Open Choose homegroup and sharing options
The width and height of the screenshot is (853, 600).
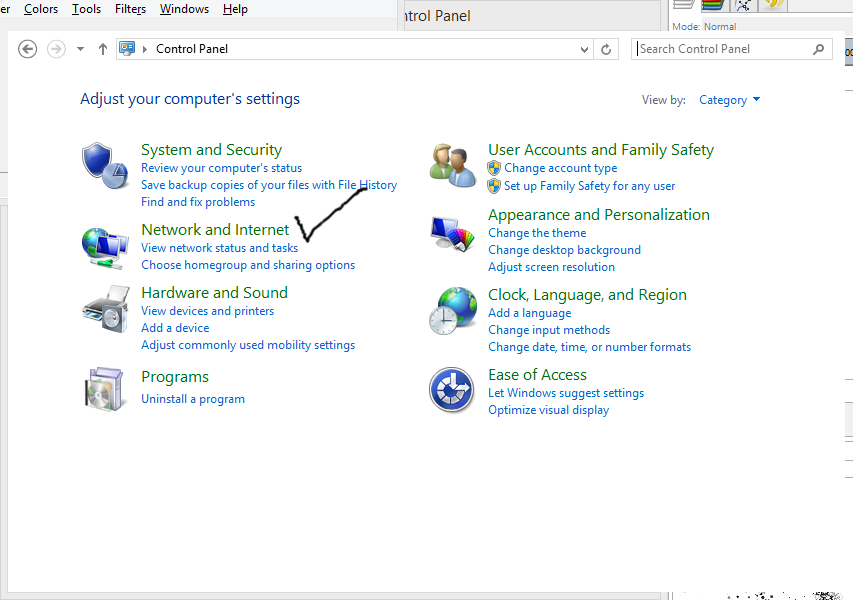pos(248,265)
